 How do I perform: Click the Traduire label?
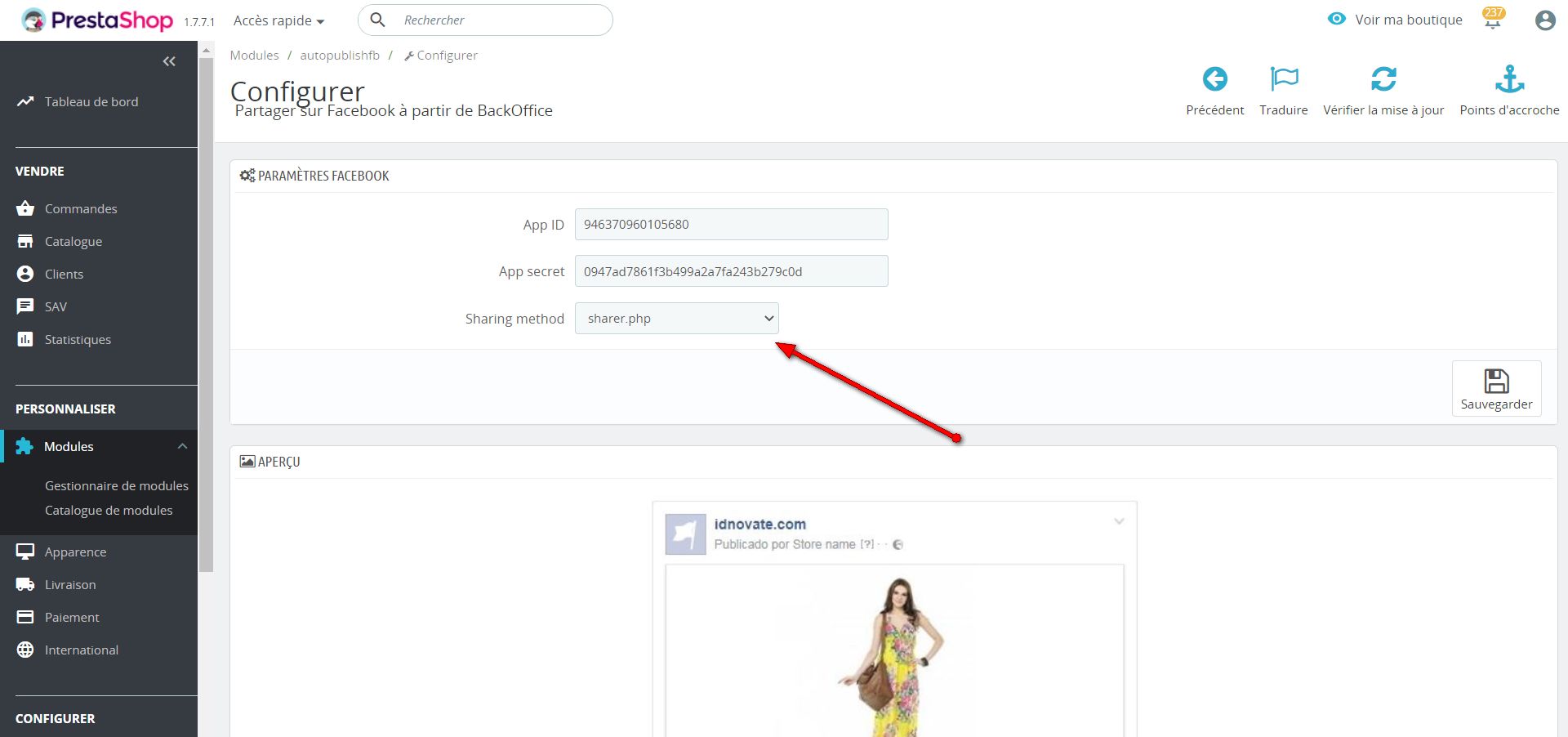click(x=1284, y=109)
